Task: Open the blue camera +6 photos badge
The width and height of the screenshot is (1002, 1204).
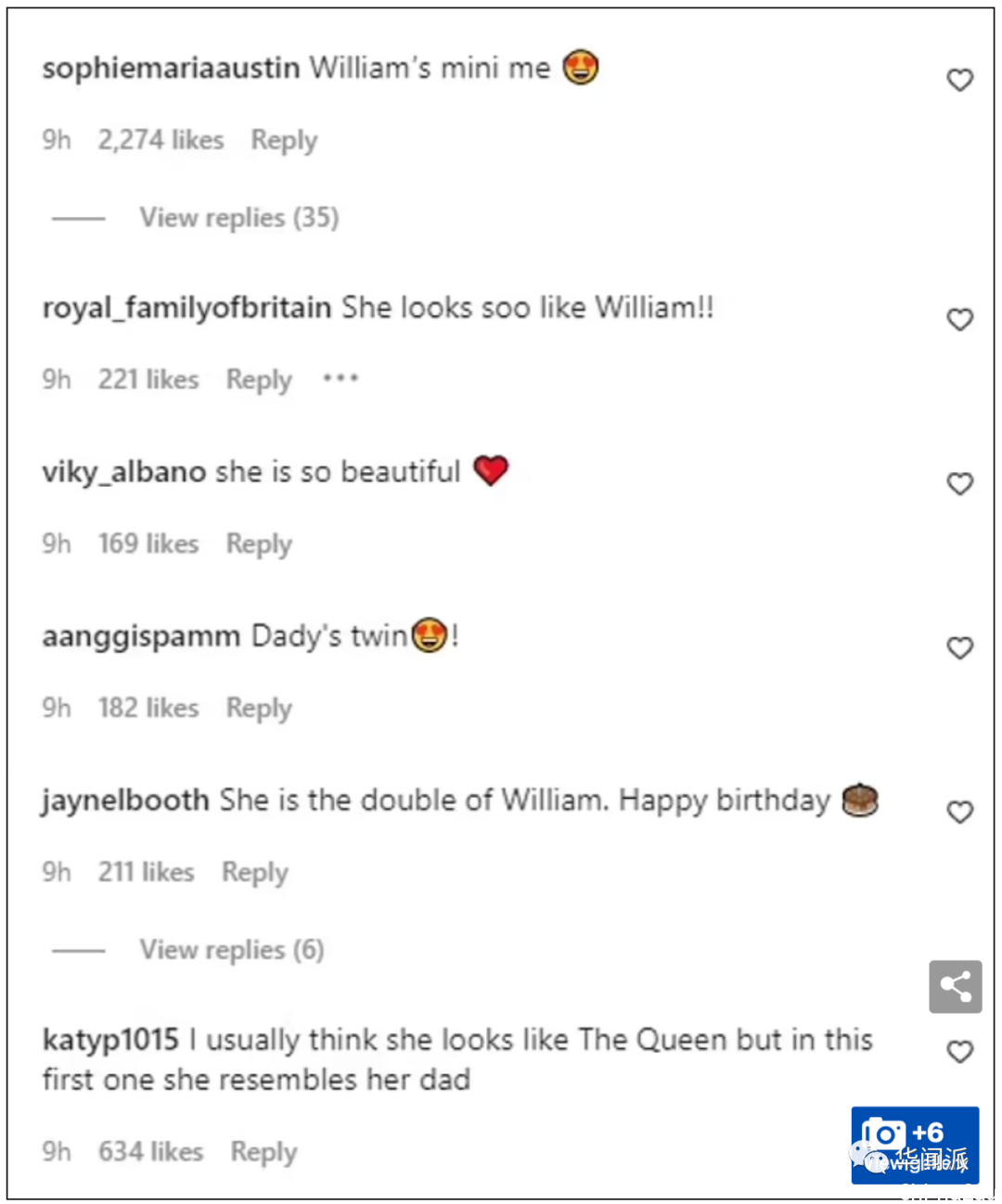Action: click(915, 1145)
